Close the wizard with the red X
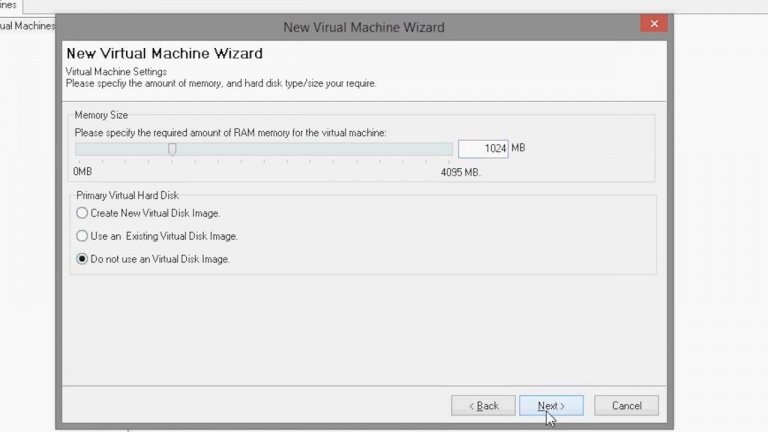The image size is (768, 432). pos(654,24)
